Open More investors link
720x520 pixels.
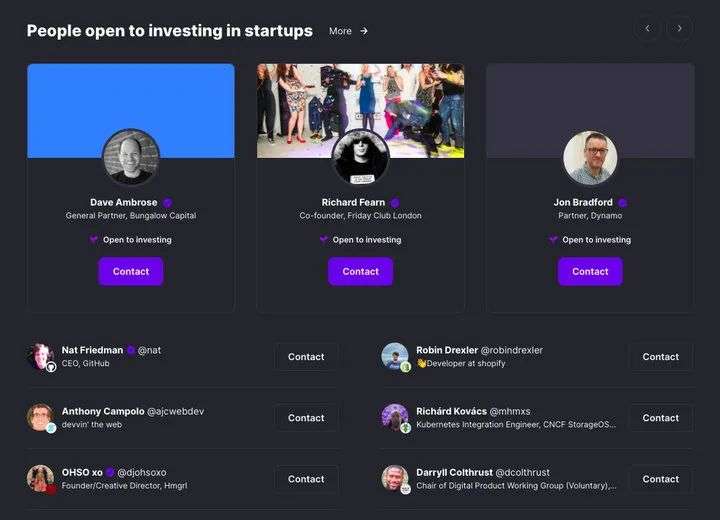349,31
